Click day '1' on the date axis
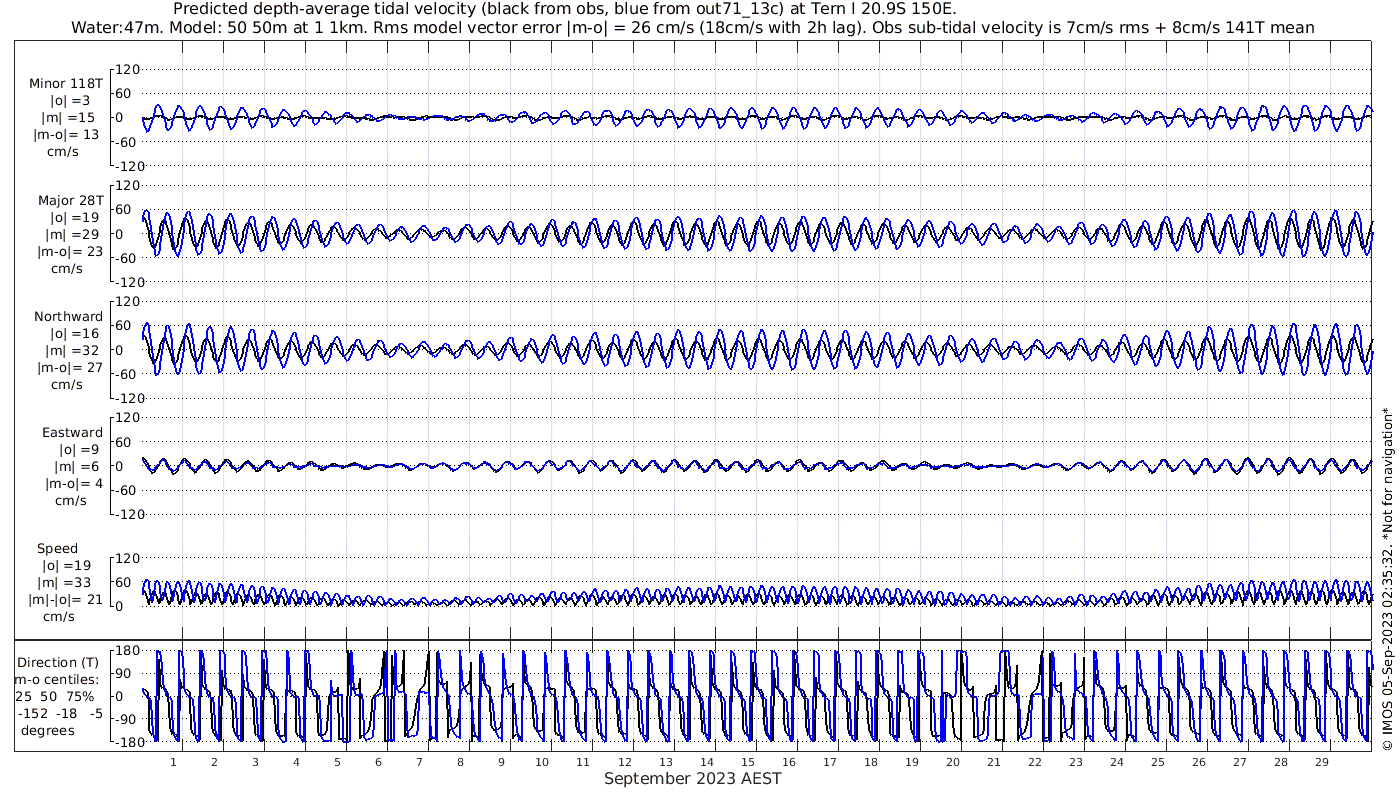 point(173,762)
